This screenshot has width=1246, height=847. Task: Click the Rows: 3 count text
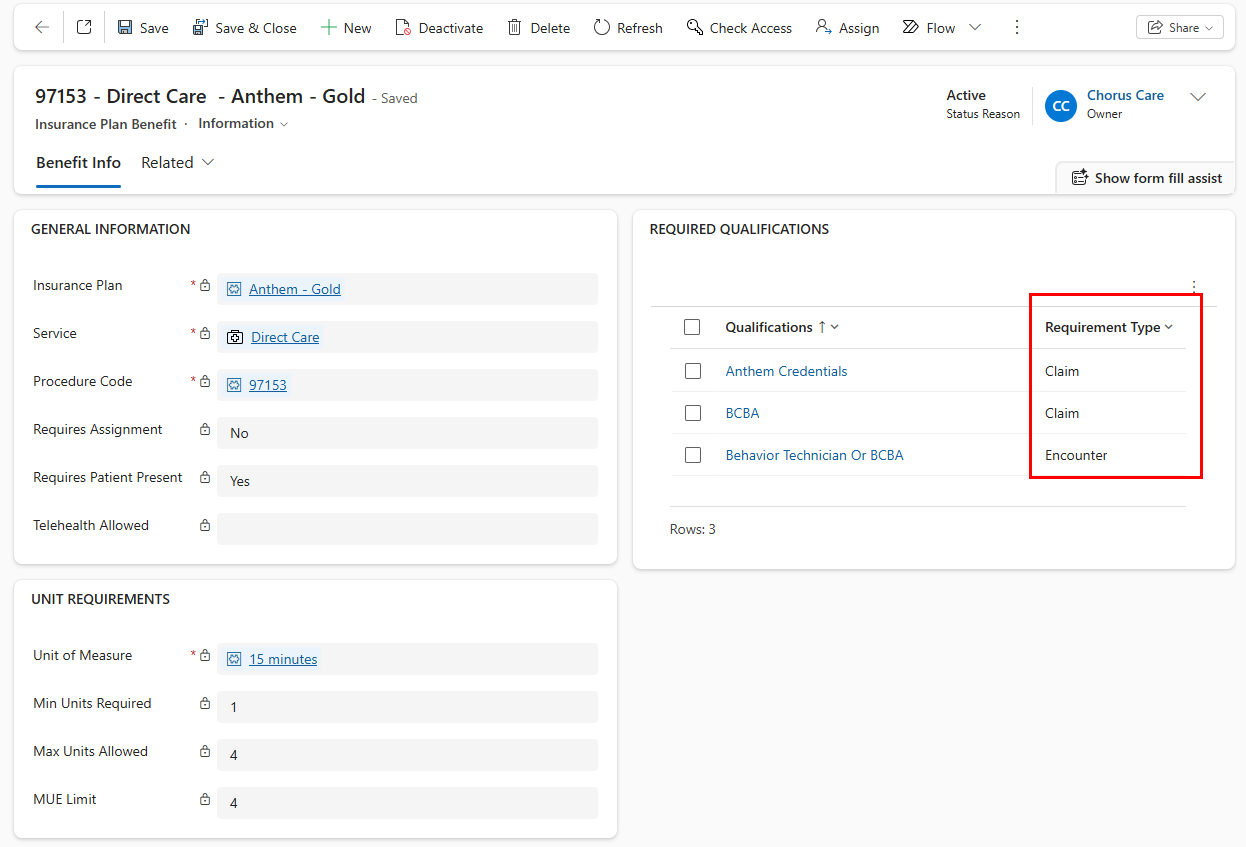693,529
